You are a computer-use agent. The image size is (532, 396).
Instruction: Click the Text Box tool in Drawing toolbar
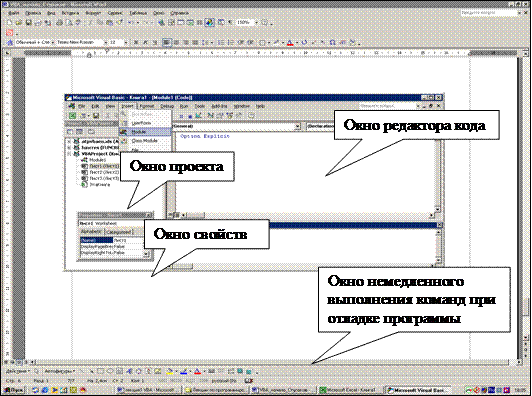pos(119,371)
